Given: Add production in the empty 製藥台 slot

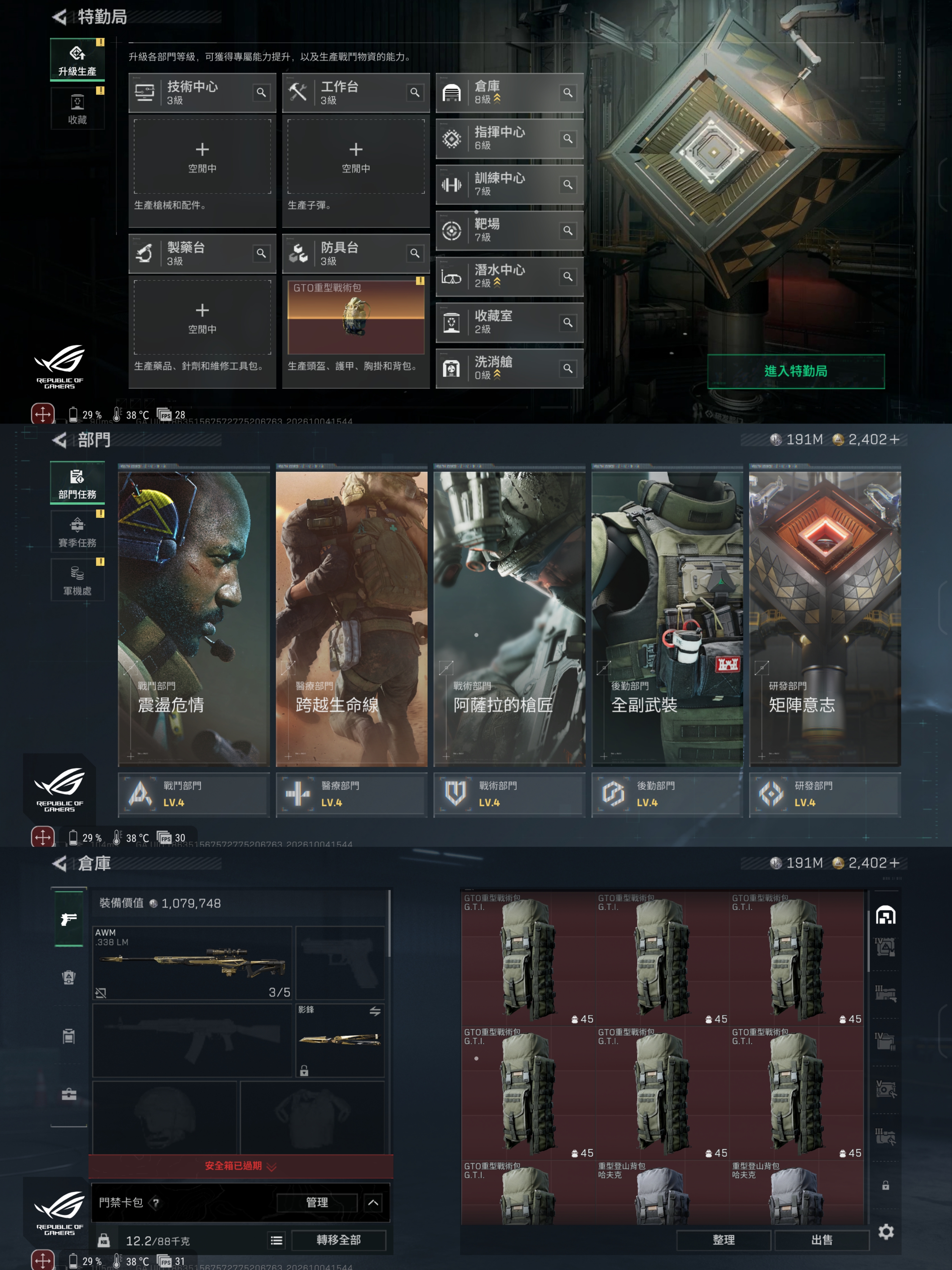Looking at the screenshot, I should tap(203, 317).
